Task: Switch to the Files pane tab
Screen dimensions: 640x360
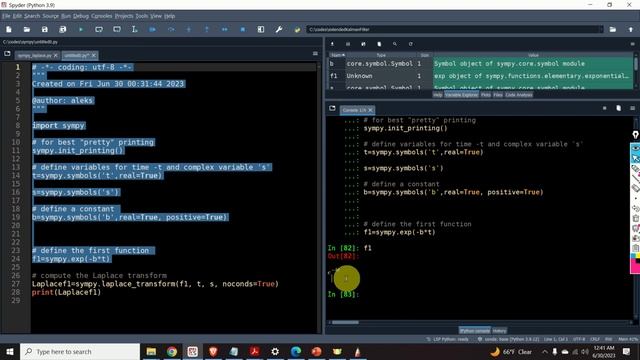Action: [x=498, y=95]
